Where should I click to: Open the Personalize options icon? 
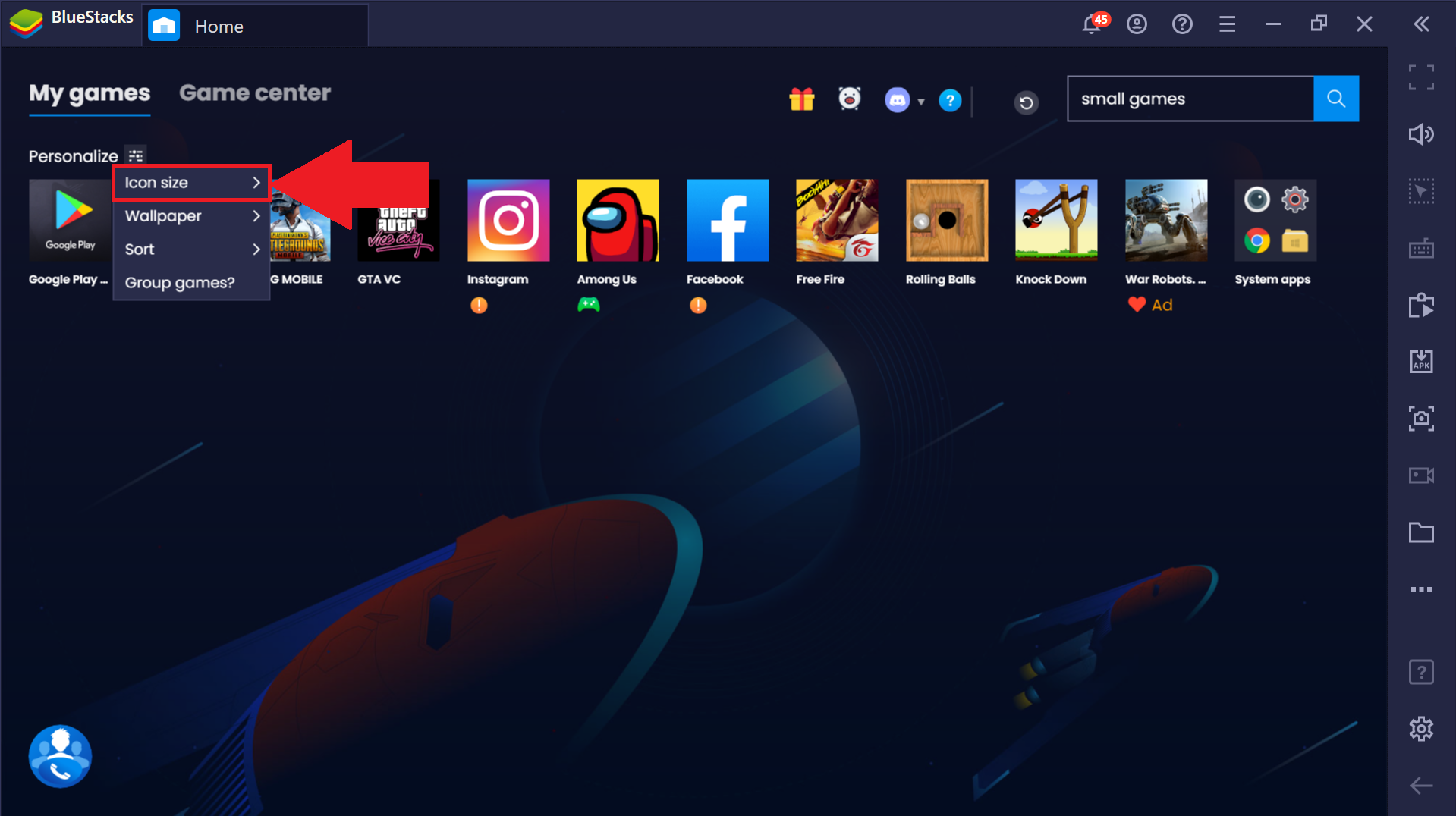pos(136,156)
